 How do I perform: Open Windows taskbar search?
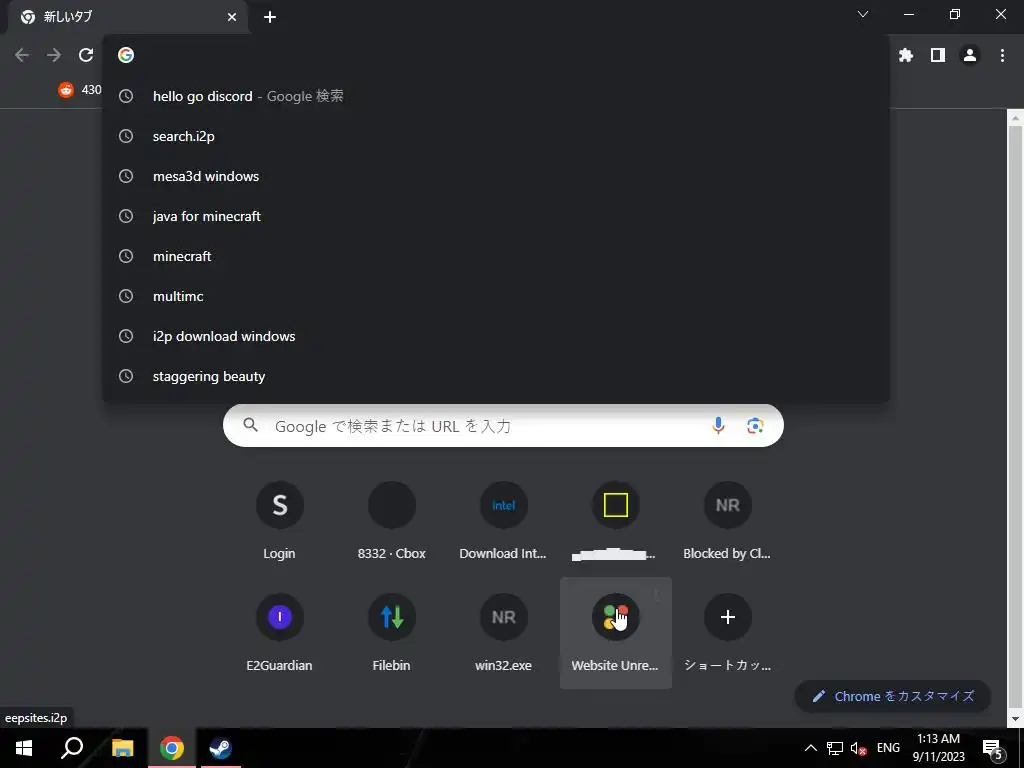pos(72,748)
